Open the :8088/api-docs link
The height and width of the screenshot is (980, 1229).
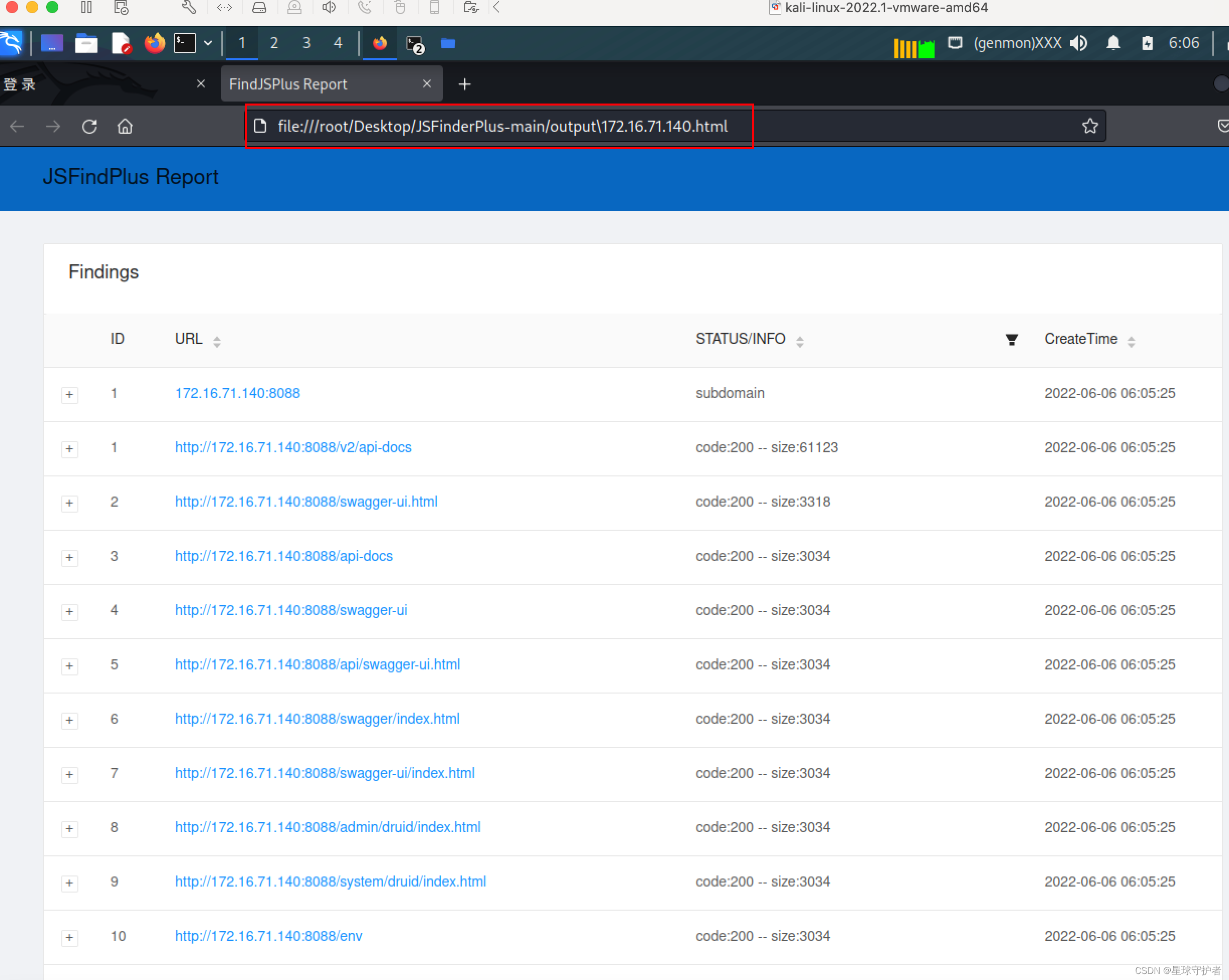(284, 556)
